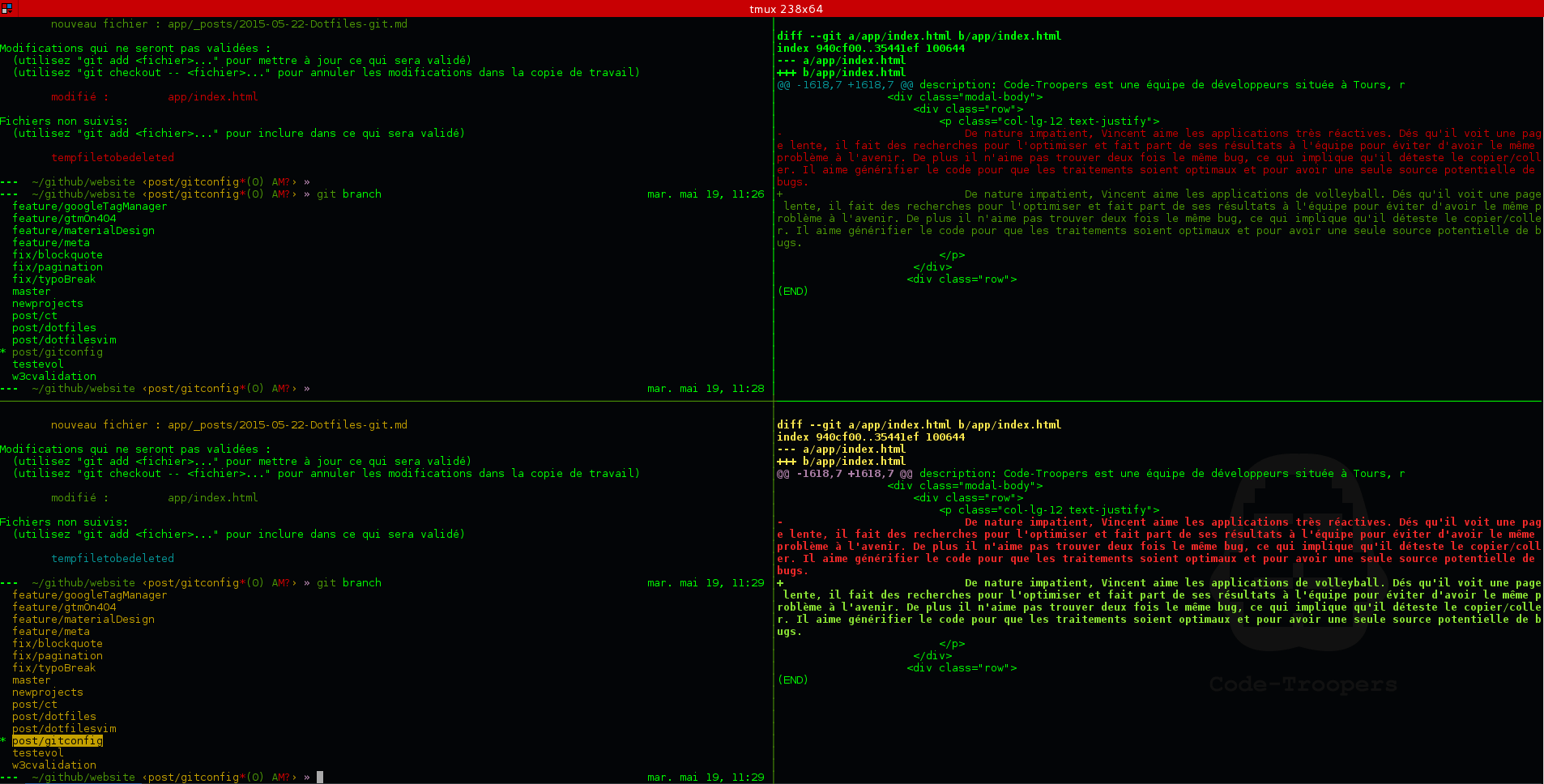Click the tmux 238x64 window title
1544x784 pixels.
(x=785, y=9)
